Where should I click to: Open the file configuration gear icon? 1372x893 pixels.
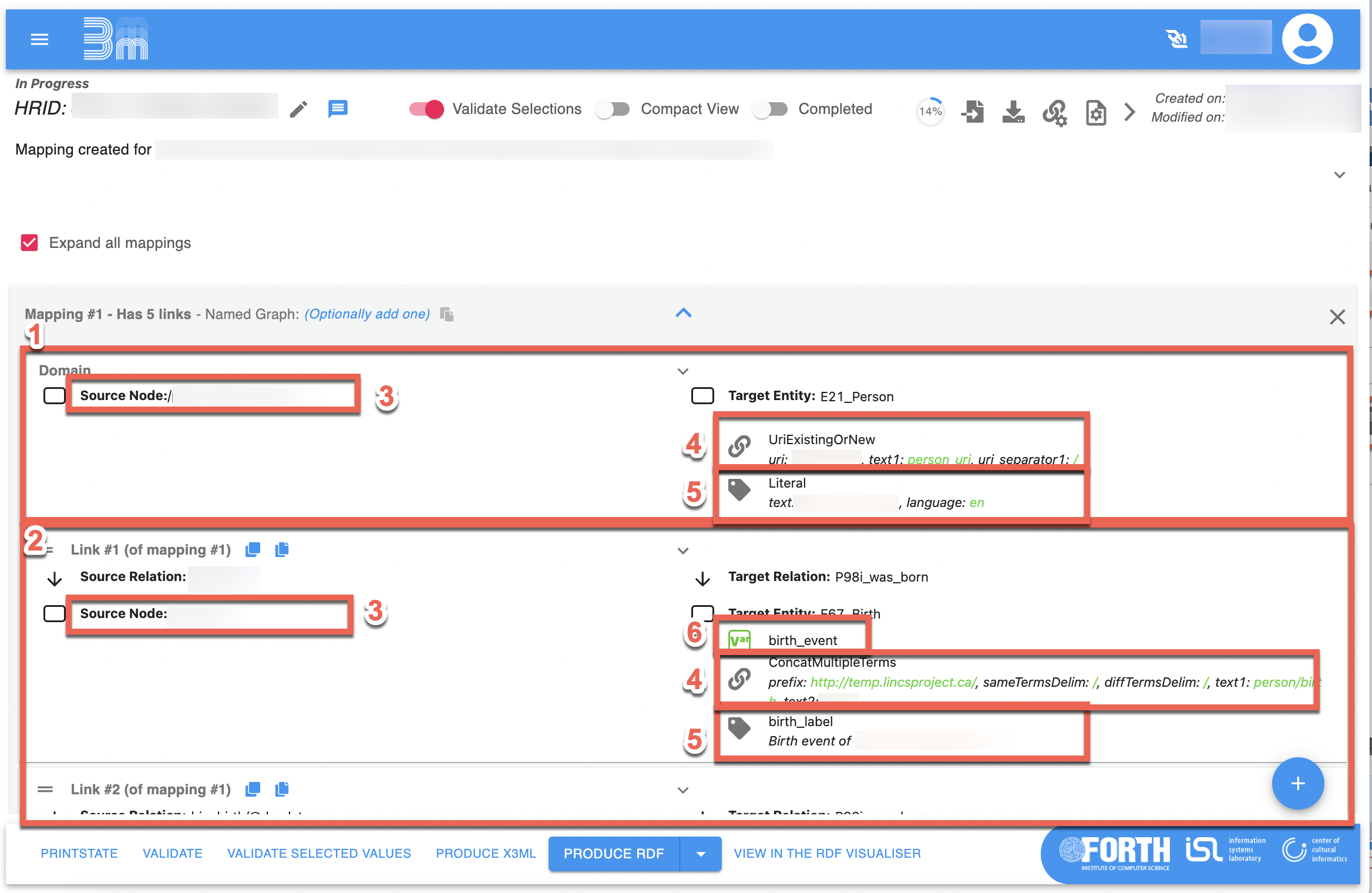tap(1095, 112)
